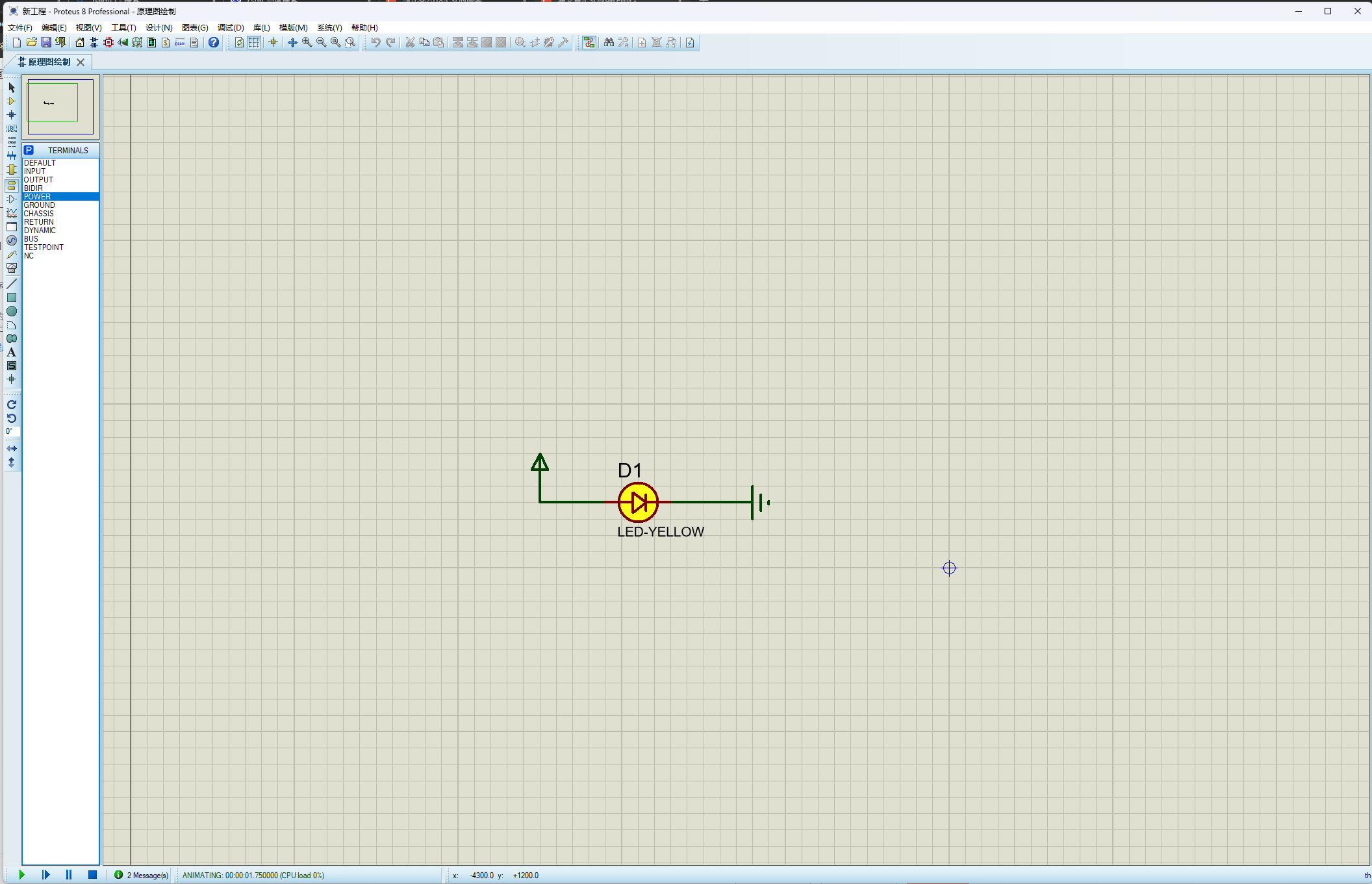The height and width of the screenshot is (884, 1372).
Task: Toggle the grid display button
Action: pyautogui.click(x=254, y=43)
